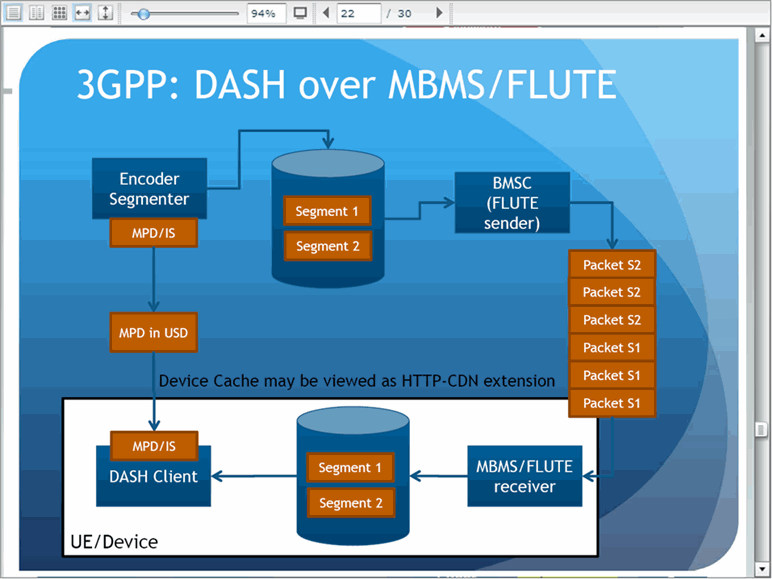Click 'Device Cache may be viewed as HTTP-CDN extension' text
772x579 pixels.
click(357, 381)
